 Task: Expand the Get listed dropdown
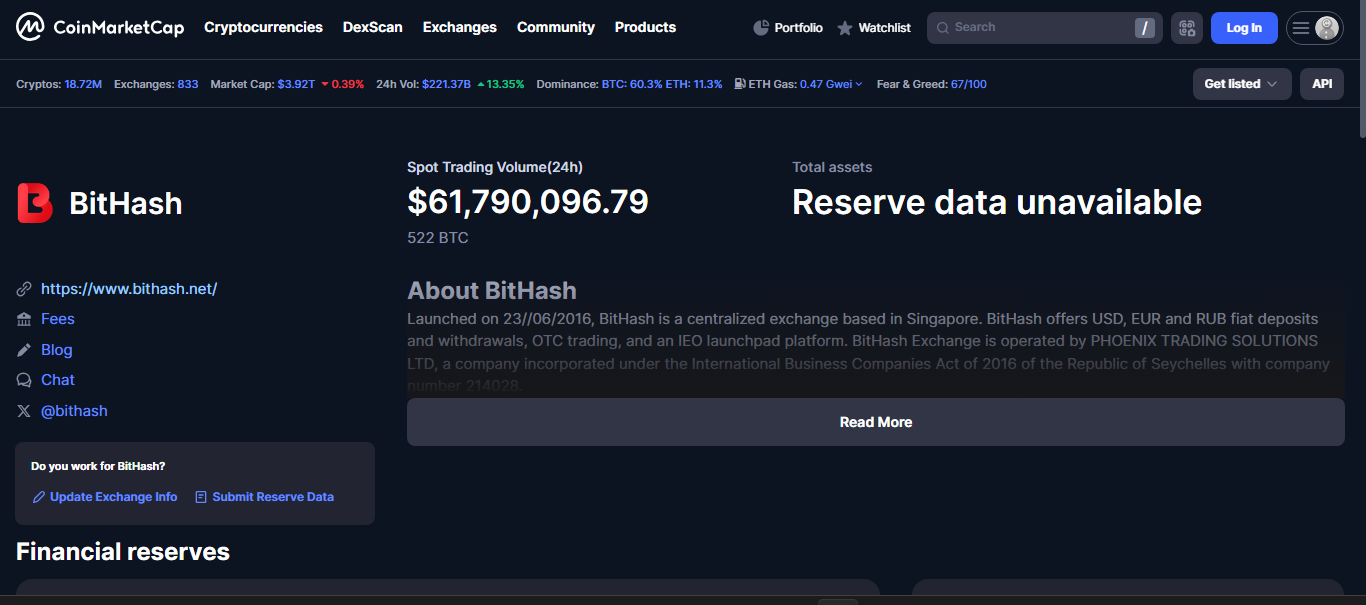tap(1242, 84)
